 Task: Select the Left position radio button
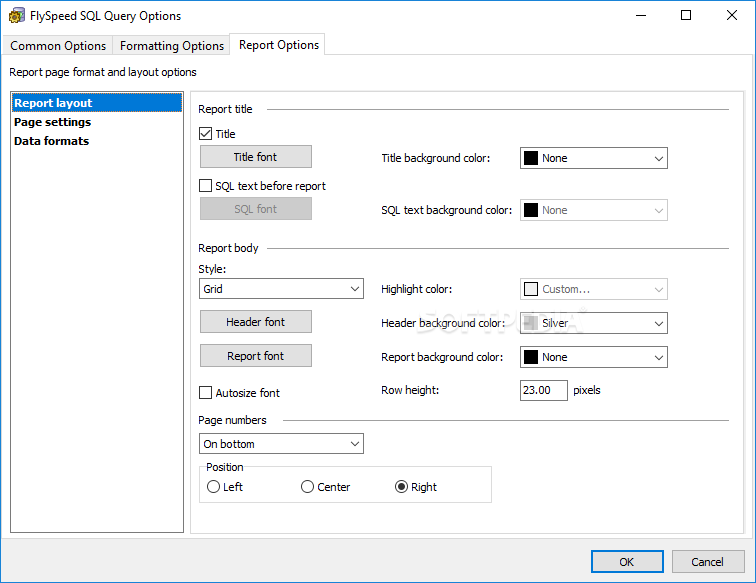[213, 487]
